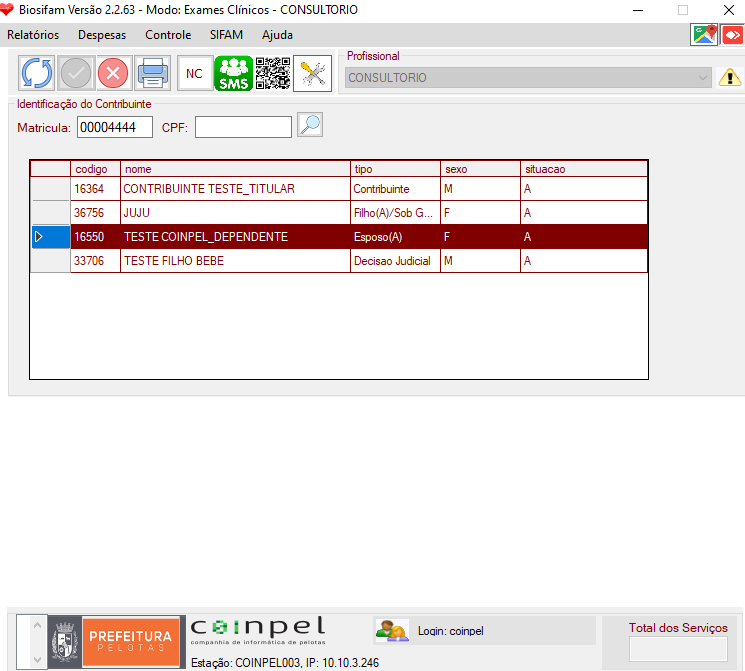Open the map icon at top right
This screenshot has height=671, width=745.
(704, 35)
